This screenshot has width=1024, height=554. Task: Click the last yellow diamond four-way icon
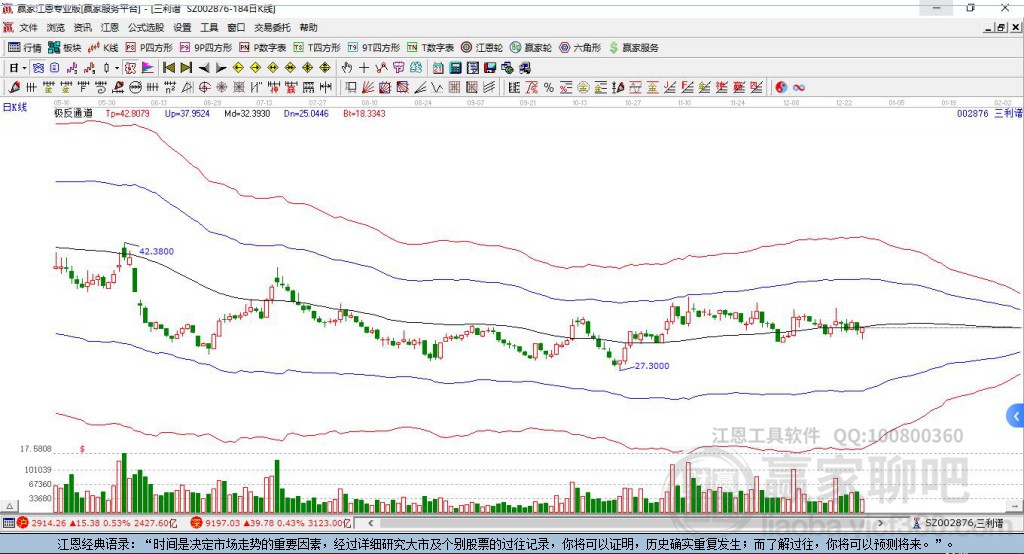325,68
